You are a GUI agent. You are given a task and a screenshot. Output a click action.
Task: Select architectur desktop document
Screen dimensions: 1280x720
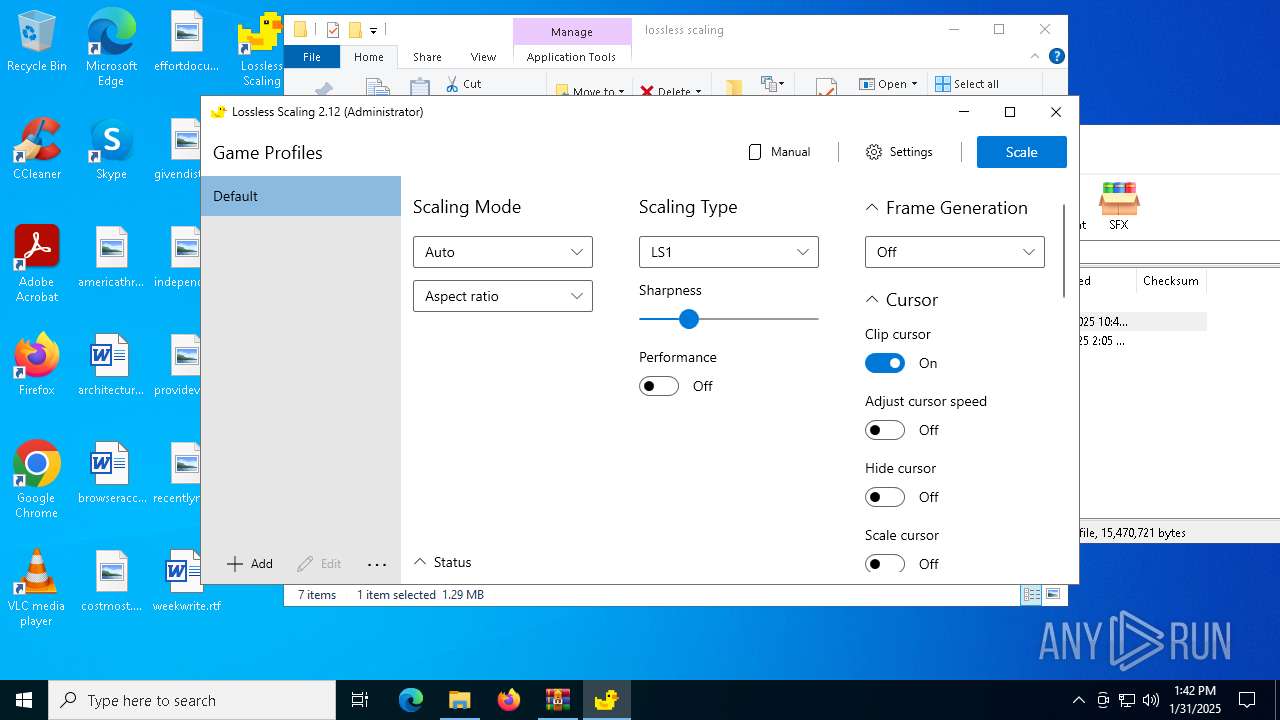[x=111, y=365]
